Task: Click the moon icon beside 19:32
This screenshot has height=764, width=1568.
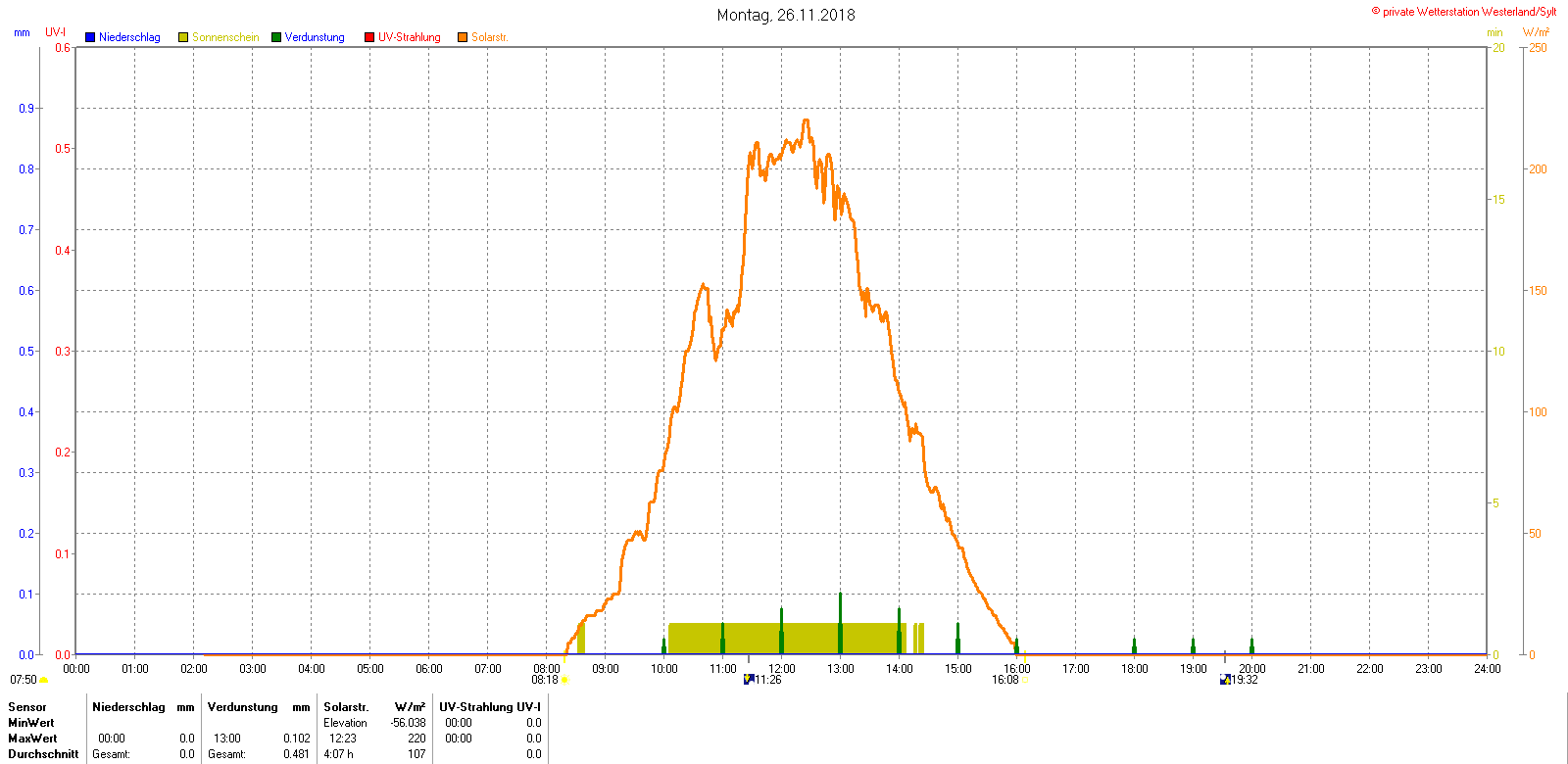Action: [x=1225, y=679]
